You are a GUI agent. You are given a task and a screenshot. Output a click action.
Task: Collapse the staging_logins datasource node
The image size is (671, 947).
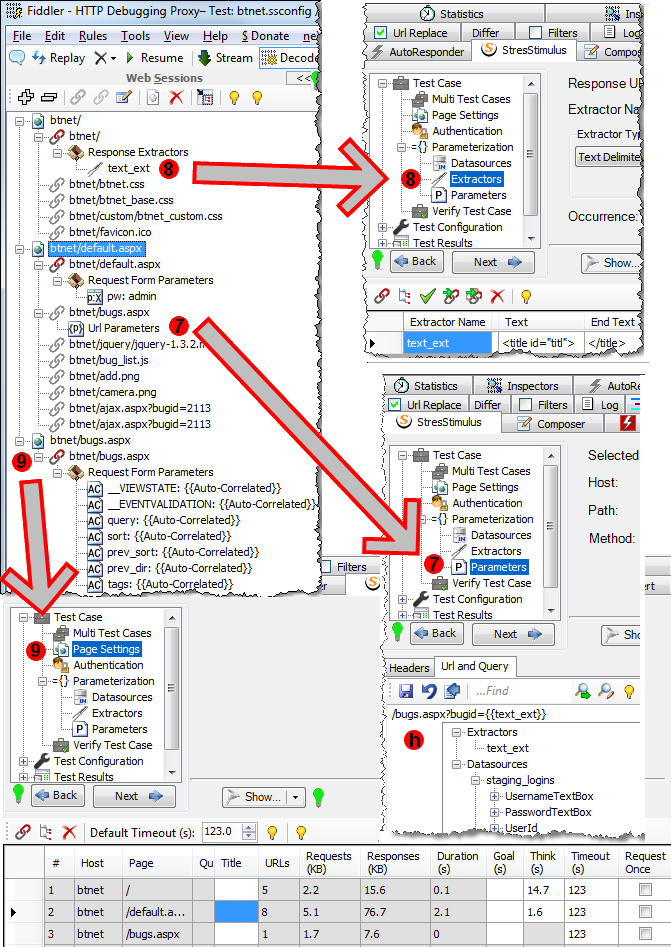[475, 780]
